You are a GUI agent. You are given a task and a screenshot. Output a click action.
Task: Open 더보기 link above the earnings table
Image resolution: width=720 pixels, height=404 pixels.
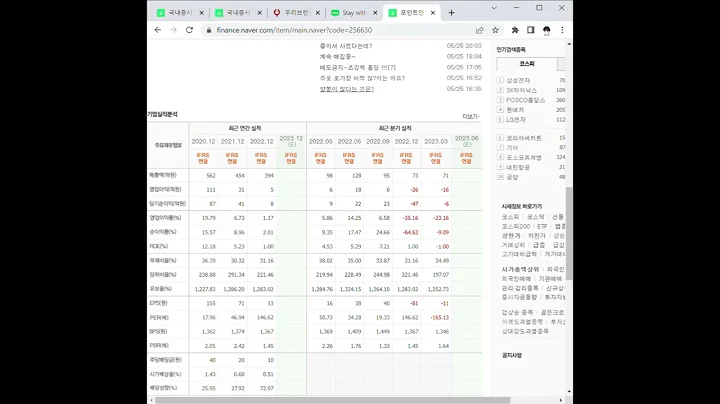click(471, 116)
